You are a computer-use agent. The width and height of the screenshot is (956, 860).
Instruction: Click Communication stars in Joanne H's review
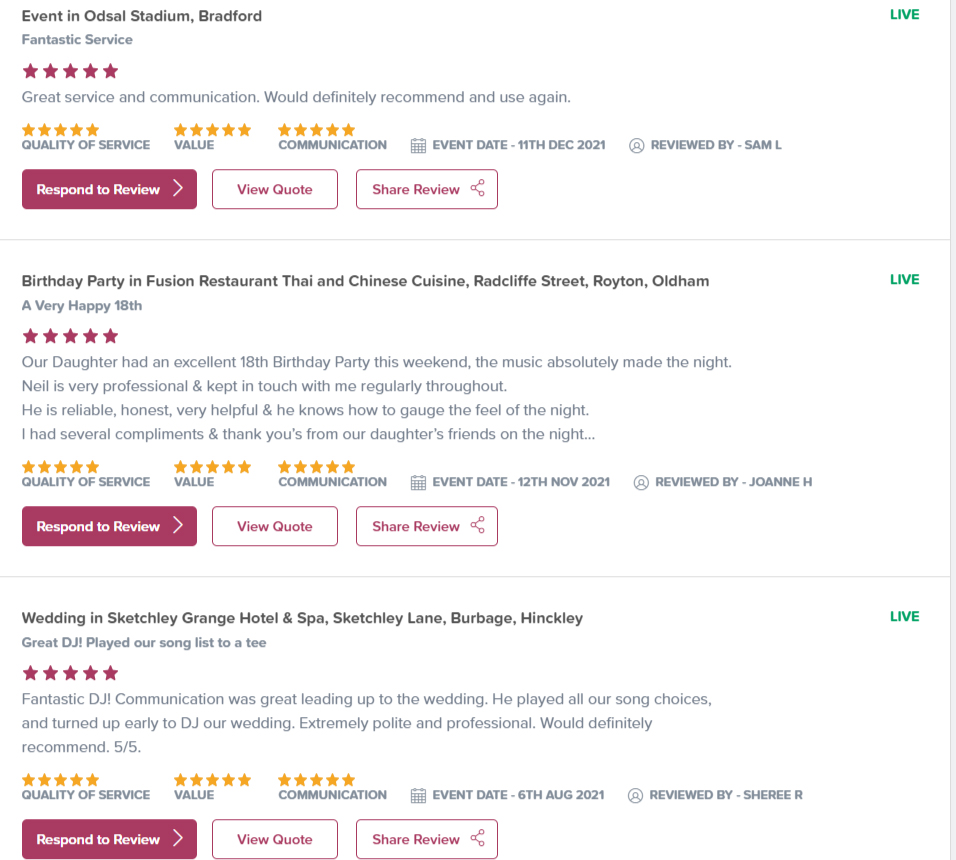point(317,467)
